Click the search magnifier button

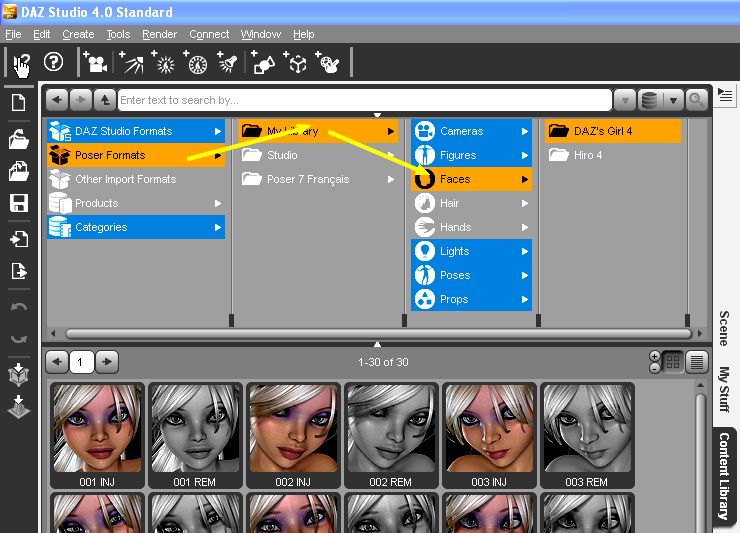click(696, 100)
